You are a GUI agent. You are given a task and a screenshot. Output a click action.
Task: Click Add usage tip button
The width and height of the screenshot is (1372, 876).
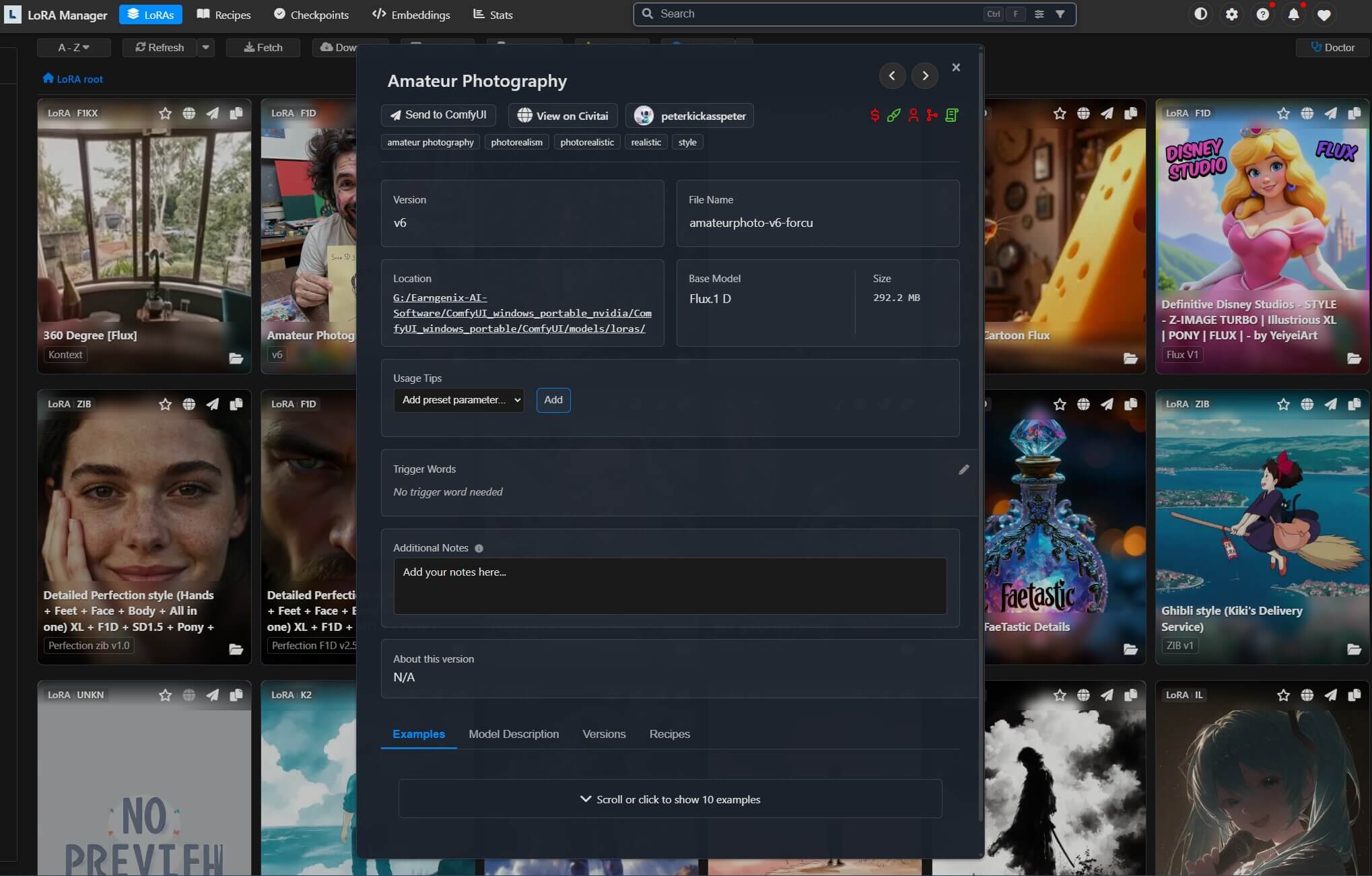(x=553, y=400)
